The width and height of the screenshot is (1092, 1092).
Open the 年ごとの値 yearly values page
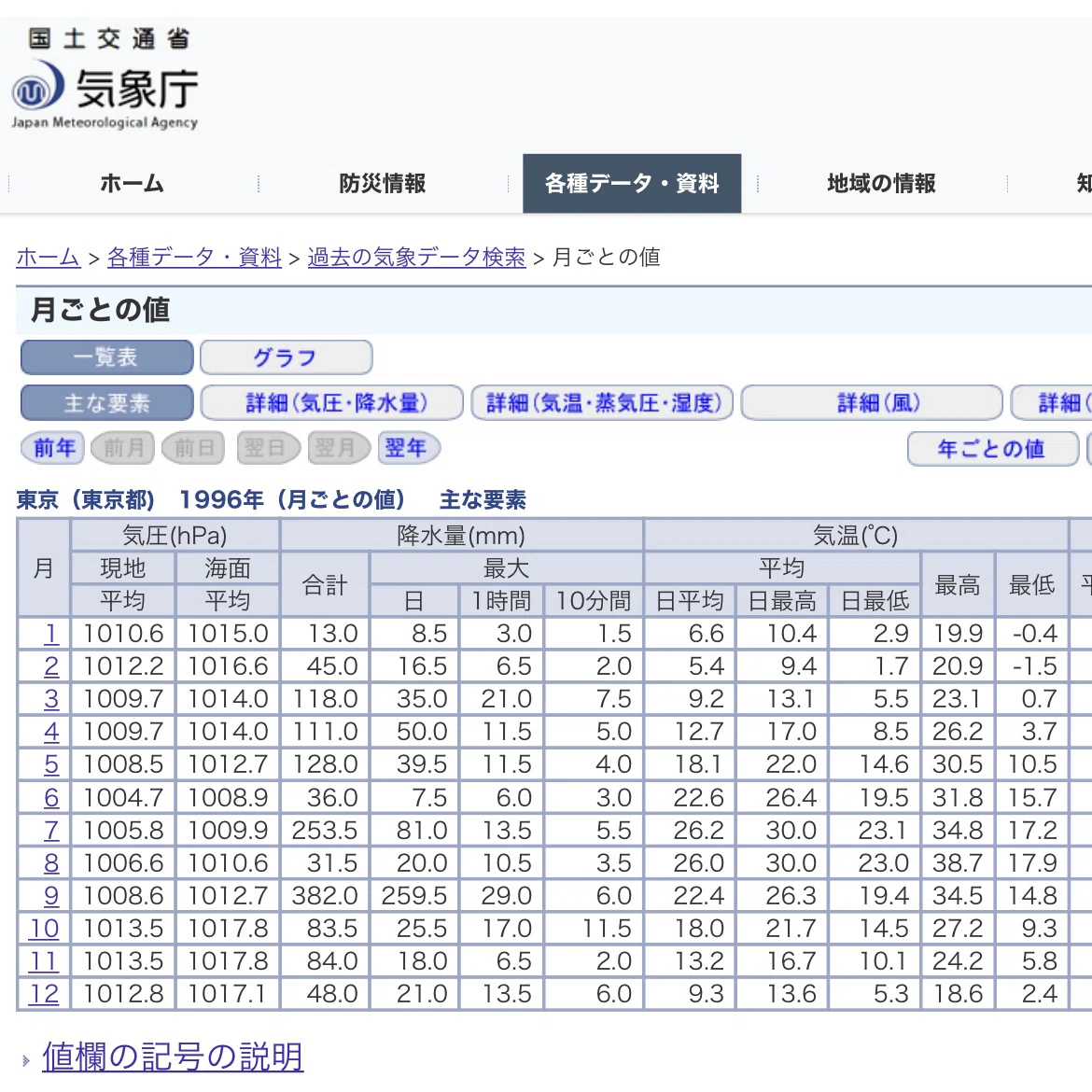tap(992, 449)
